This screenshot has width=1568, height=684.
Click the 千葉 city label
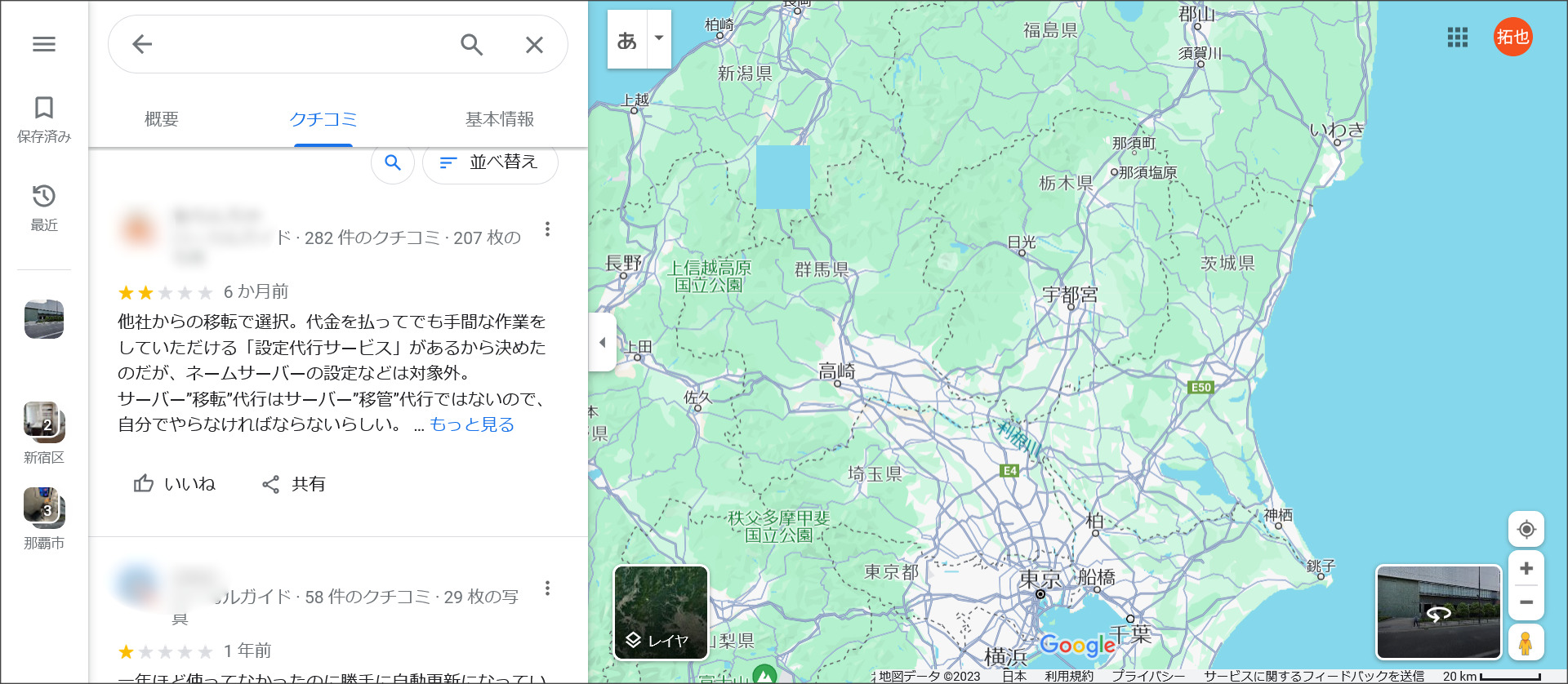point(1130,633)
